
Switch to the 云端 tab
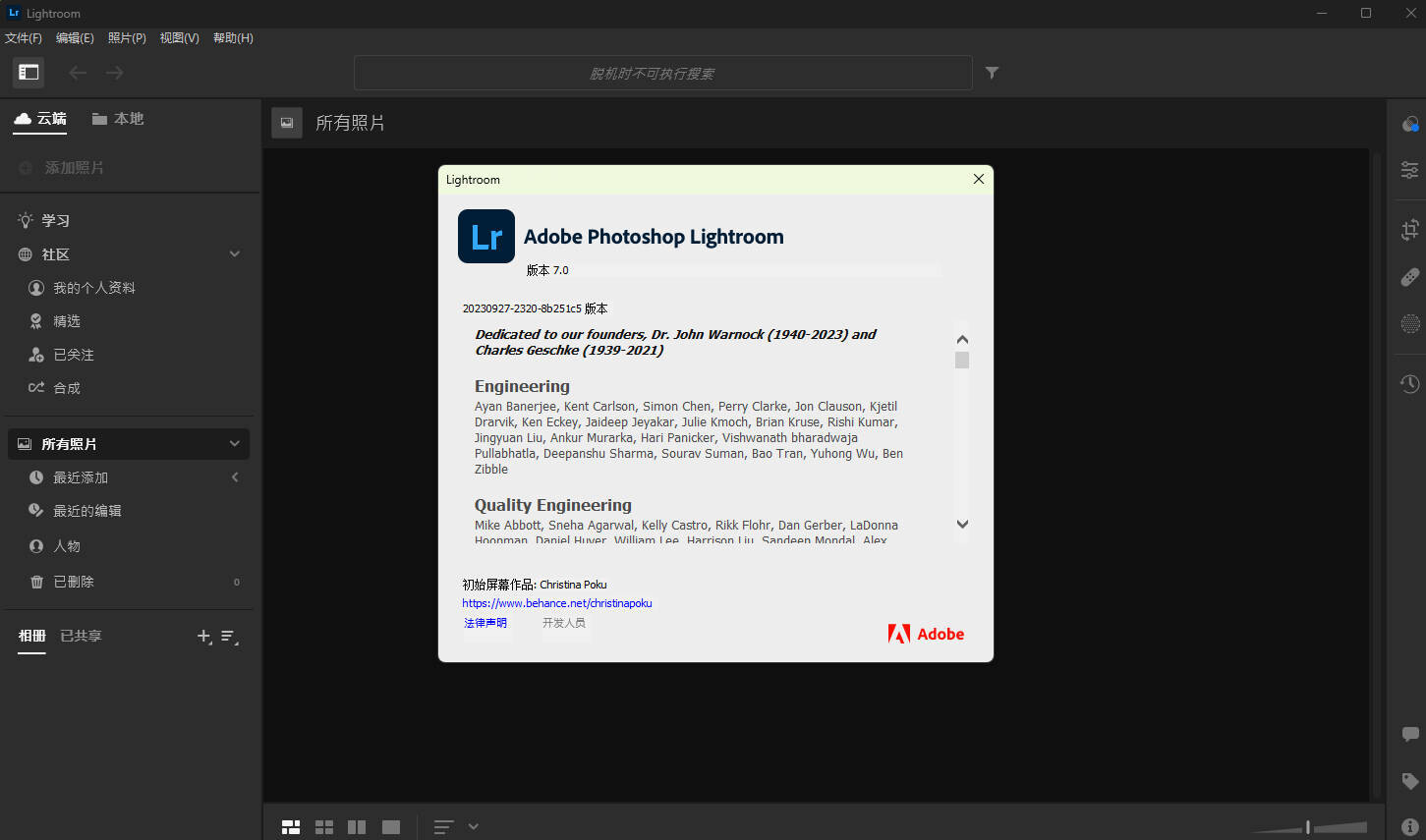point(40,119)
